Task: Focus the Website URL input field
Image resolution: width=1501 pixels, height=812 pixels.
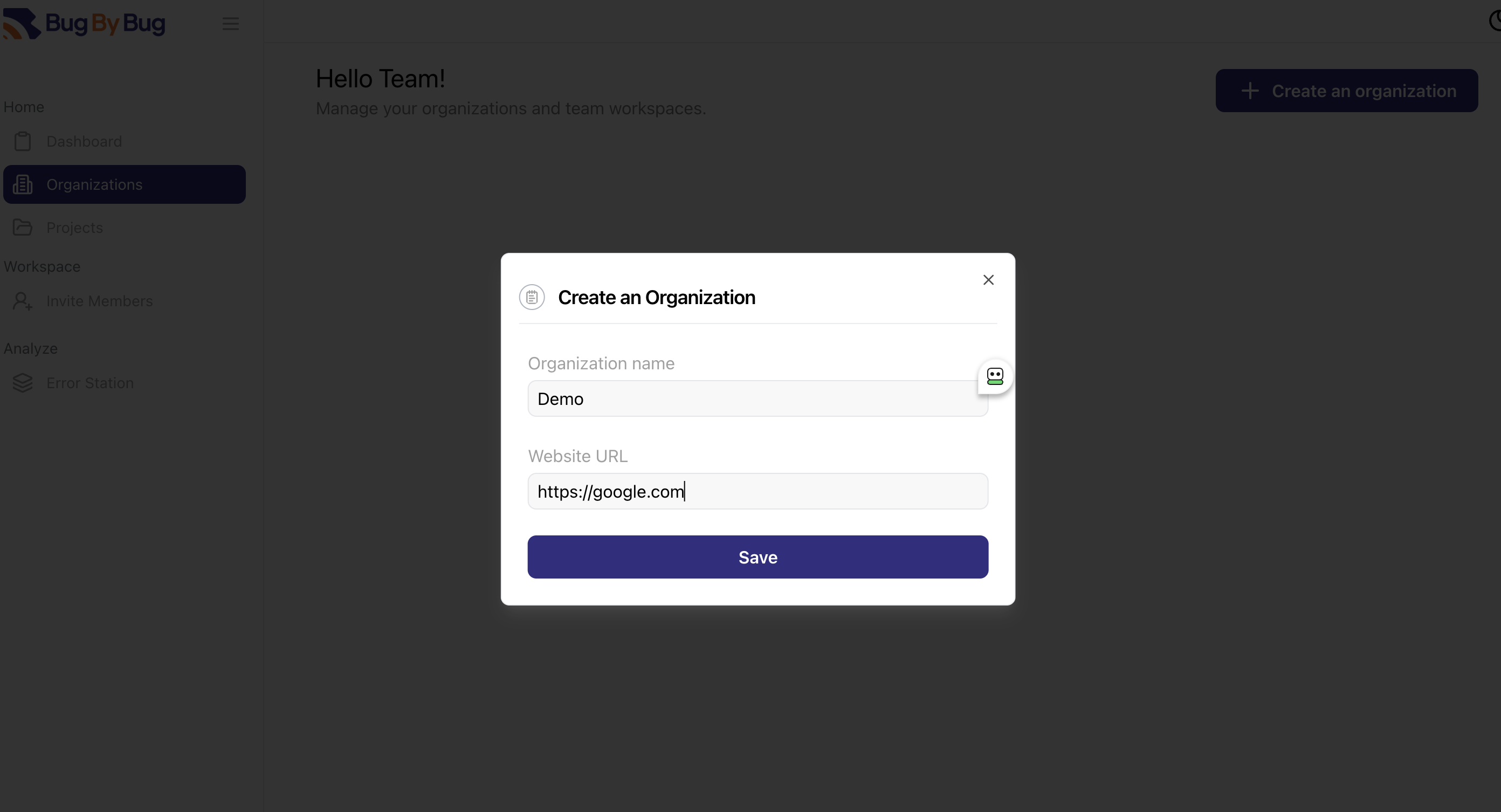Action: [x=757, y=491]
